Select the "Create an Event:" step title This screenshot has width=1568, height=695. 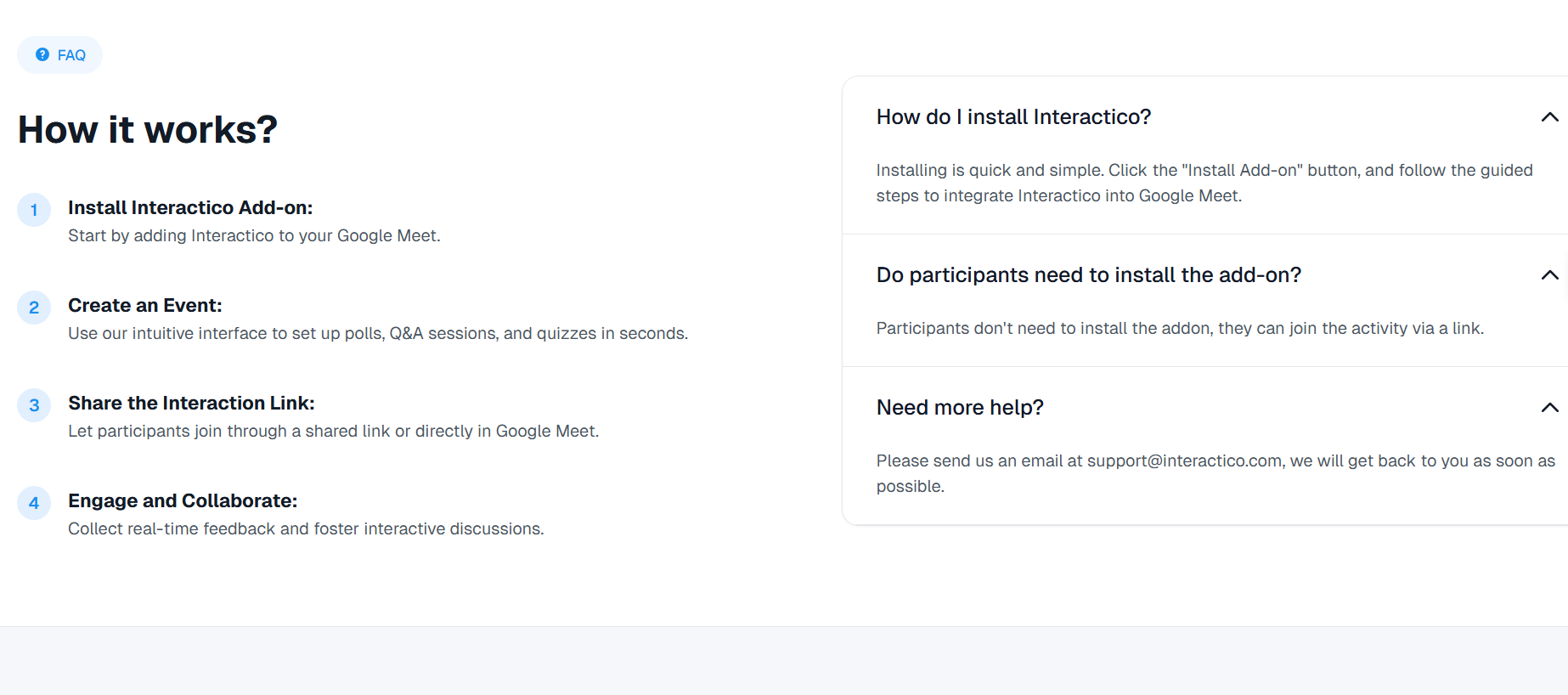click(144, 306)
